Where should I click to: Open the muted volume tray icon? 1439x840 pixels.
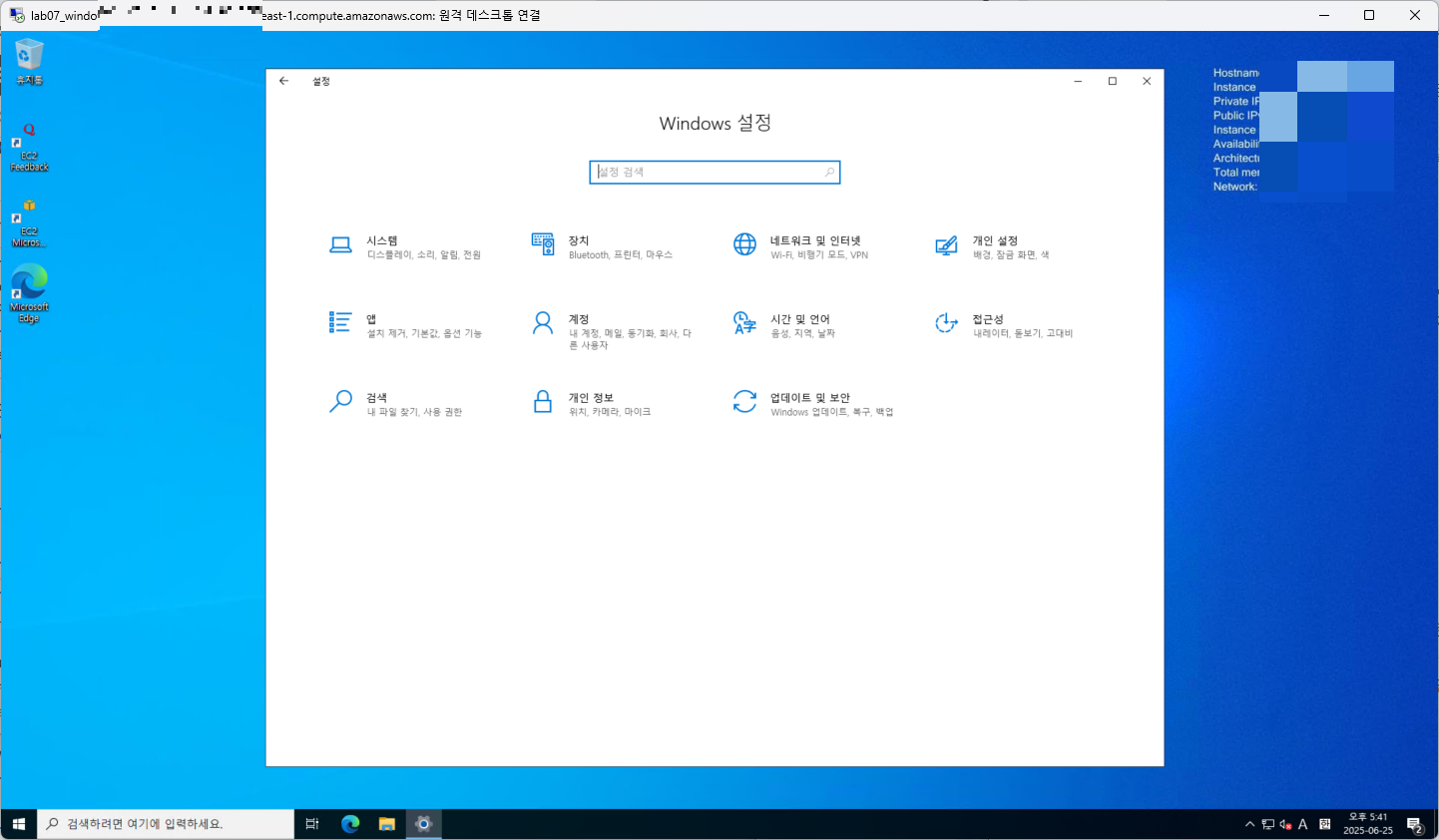point(1285,824)
